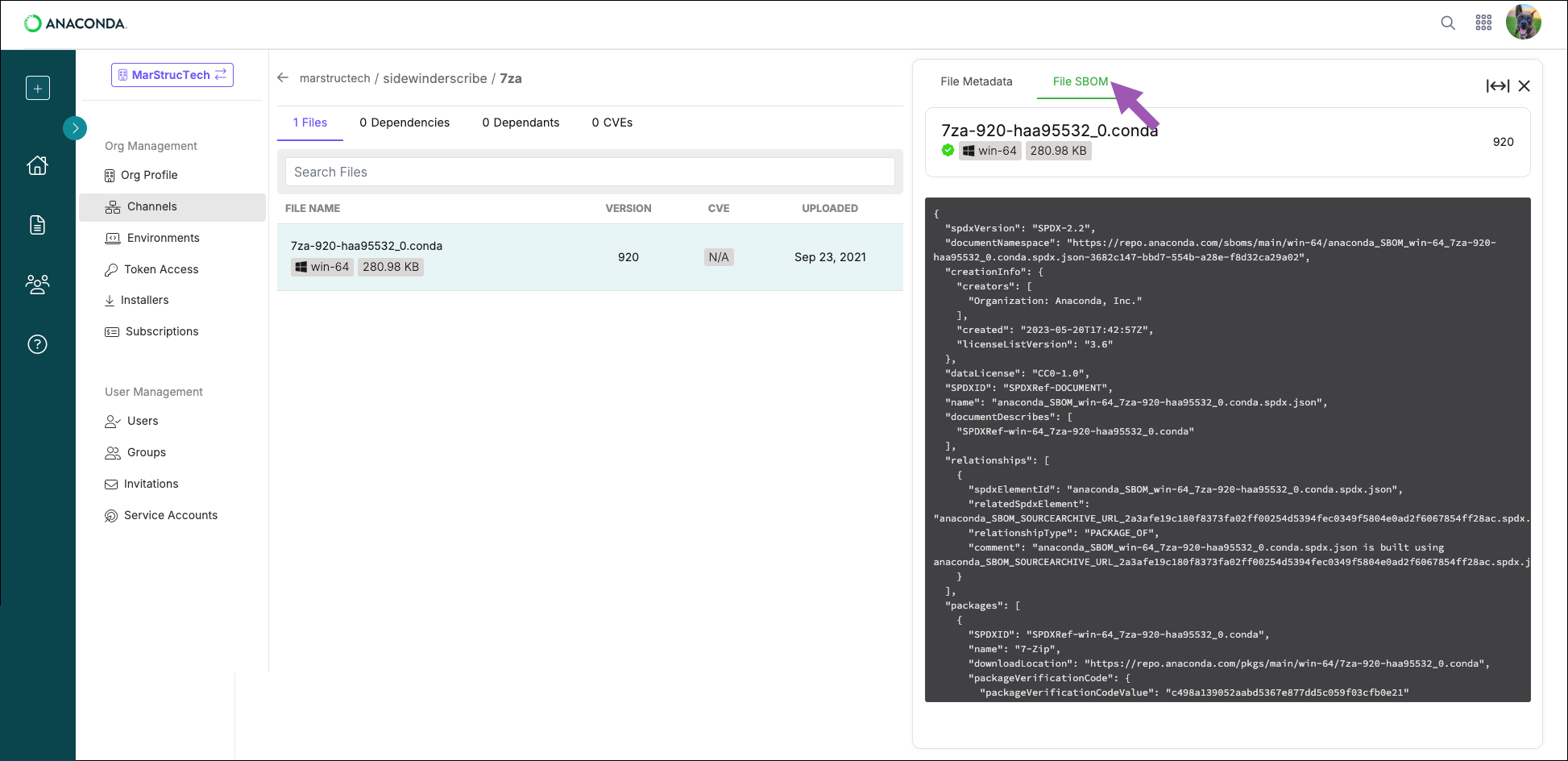This screenshot has height=761, width=1568.
Task: Go to Home icon in sidebar
Action: (37, 165)
